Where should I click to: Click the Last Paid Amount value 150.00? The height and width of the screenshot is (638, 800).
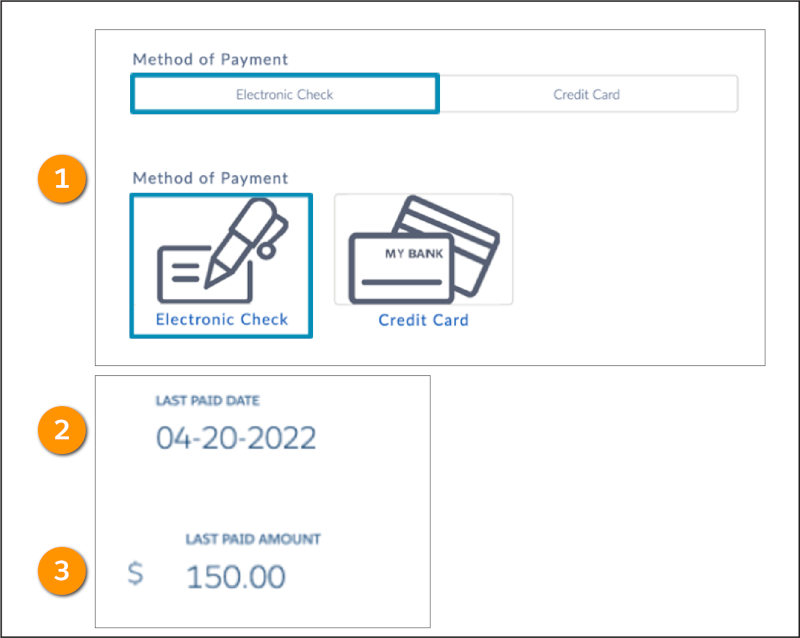click(x=236, y=575)
